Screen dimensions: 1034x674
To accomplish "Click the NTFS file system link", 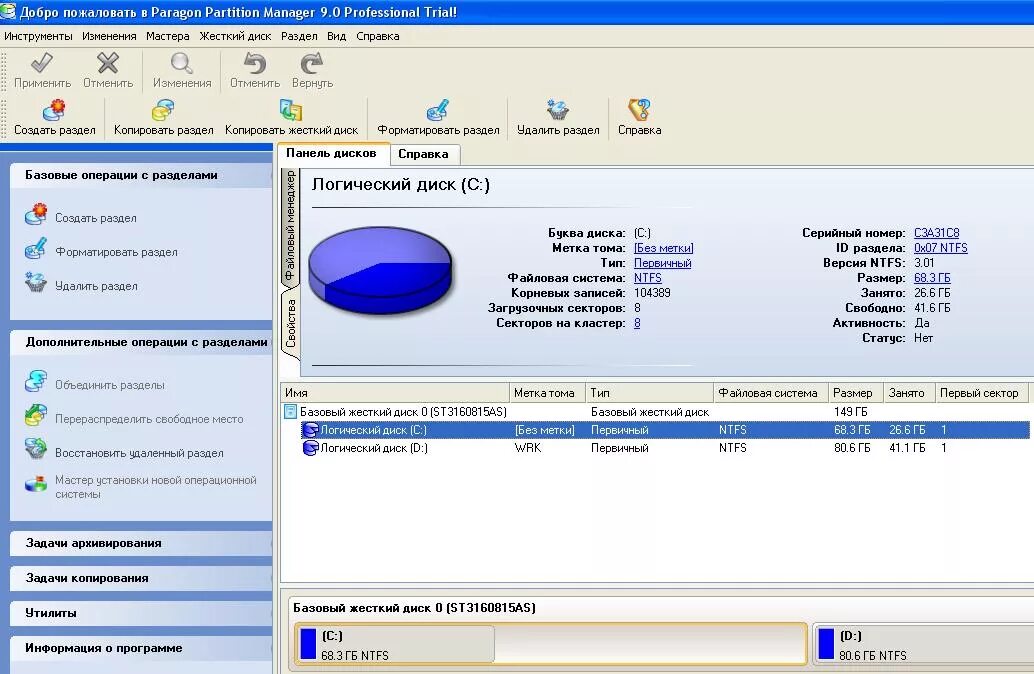I will 648,278.
